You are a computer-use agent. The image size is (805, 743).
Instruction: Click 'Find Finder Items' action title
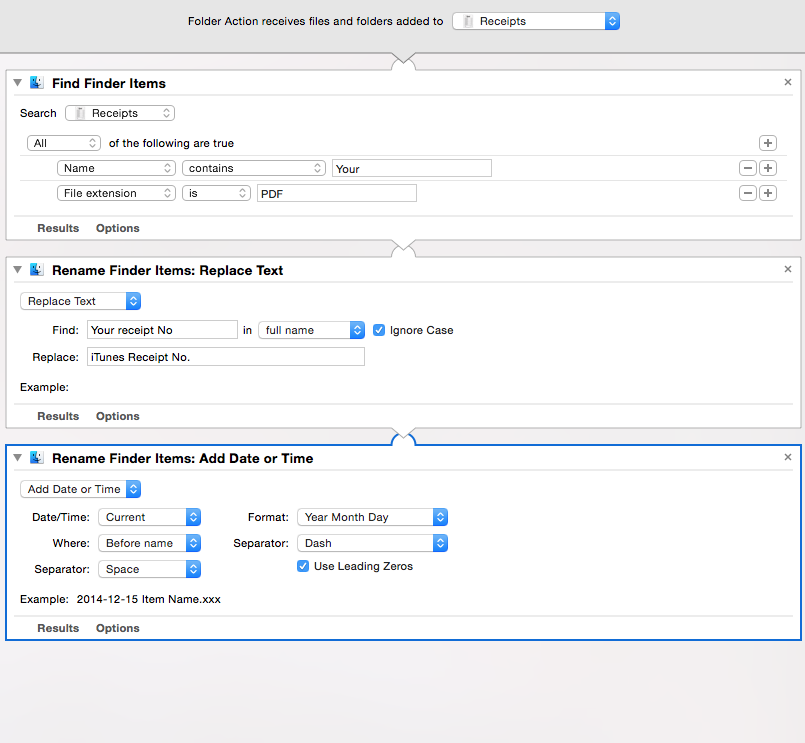pos(109,83)
